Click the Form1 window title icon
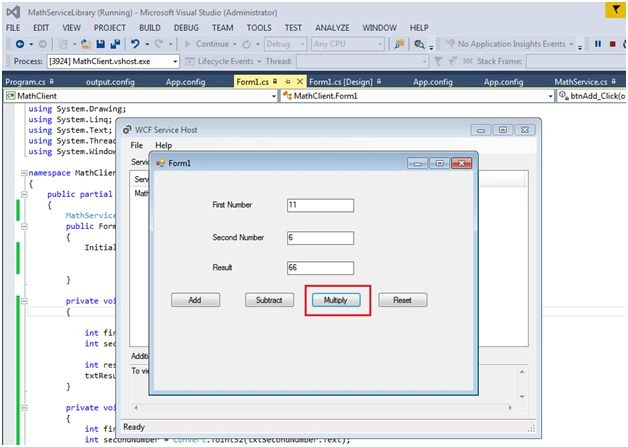Screen dimensions: 628x447 (161, 163)
